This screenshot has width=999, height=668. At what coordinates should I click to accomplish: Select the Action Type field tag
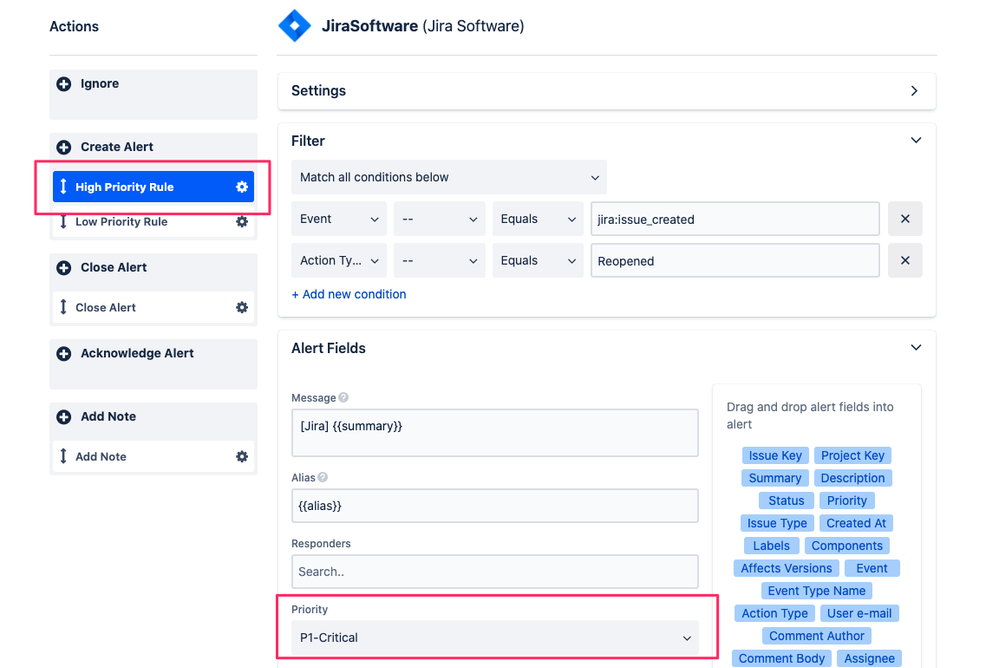pyautogui.click(x=774, y=614)
